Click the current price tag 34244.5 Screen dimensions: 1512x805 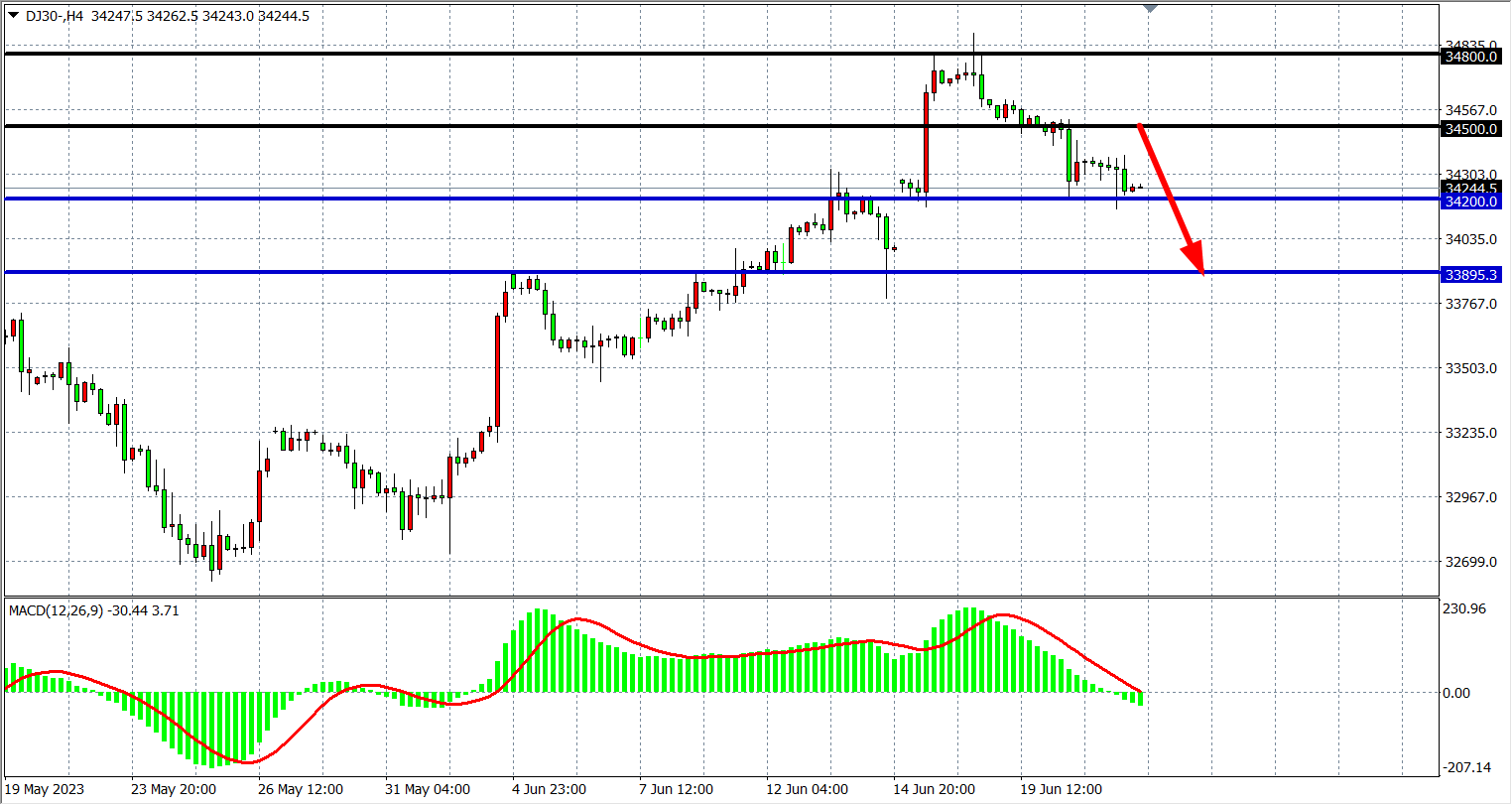coord(1472,188)
